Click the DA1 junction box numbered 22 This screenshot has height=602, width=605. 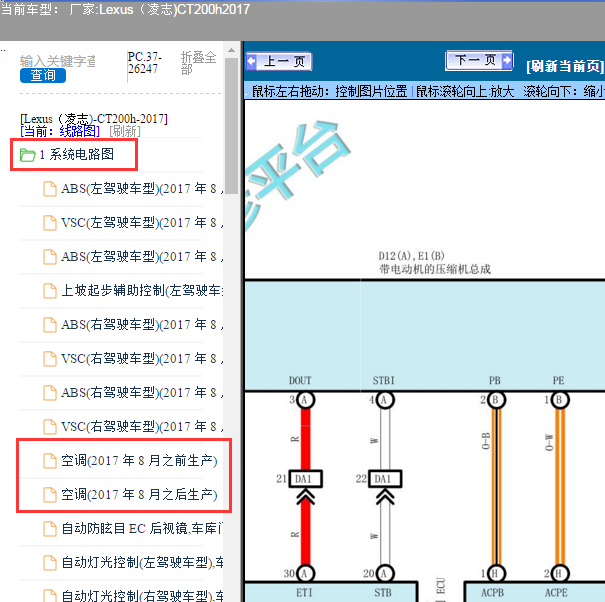tap(385, 479)
